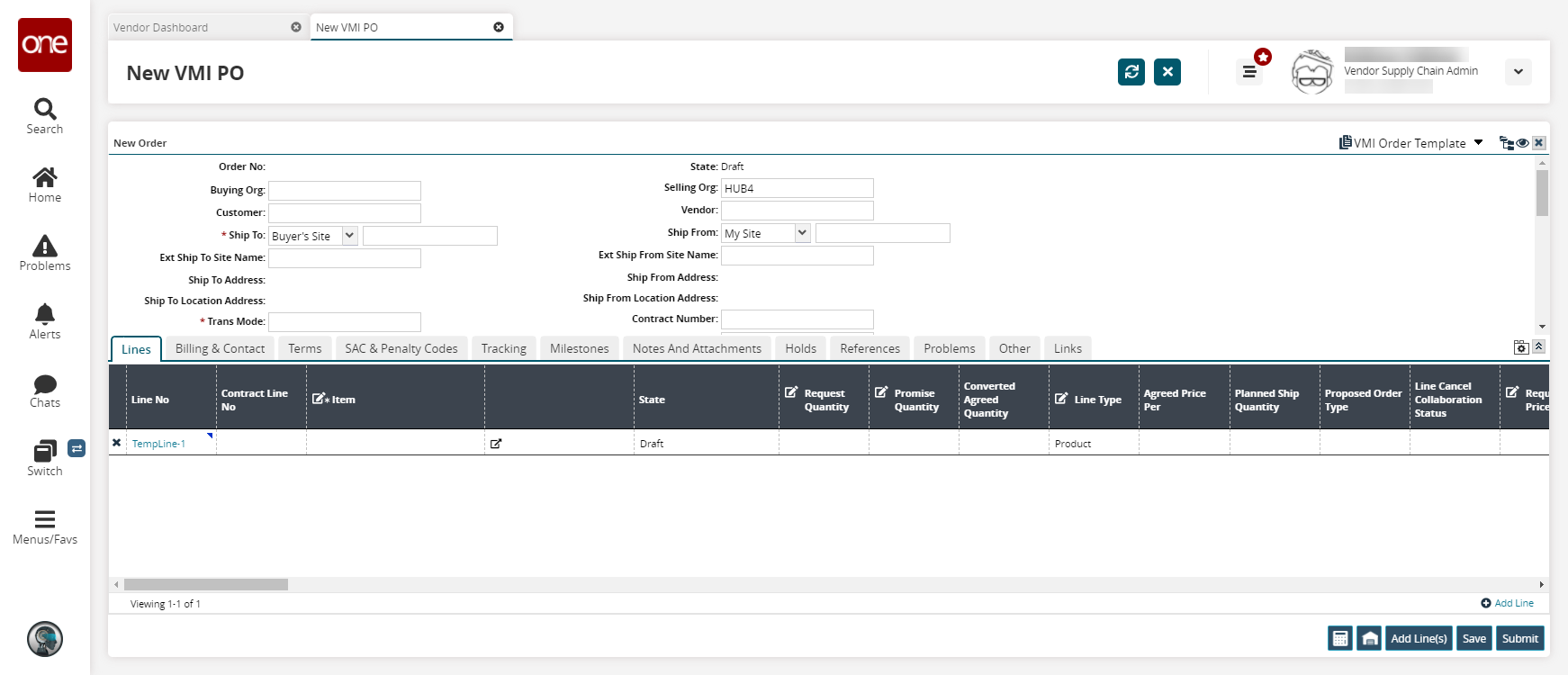The width and height of the screenshot is (1568, 675).
Task: Open the Problems panel in sidebar
Action: (44, 253)
